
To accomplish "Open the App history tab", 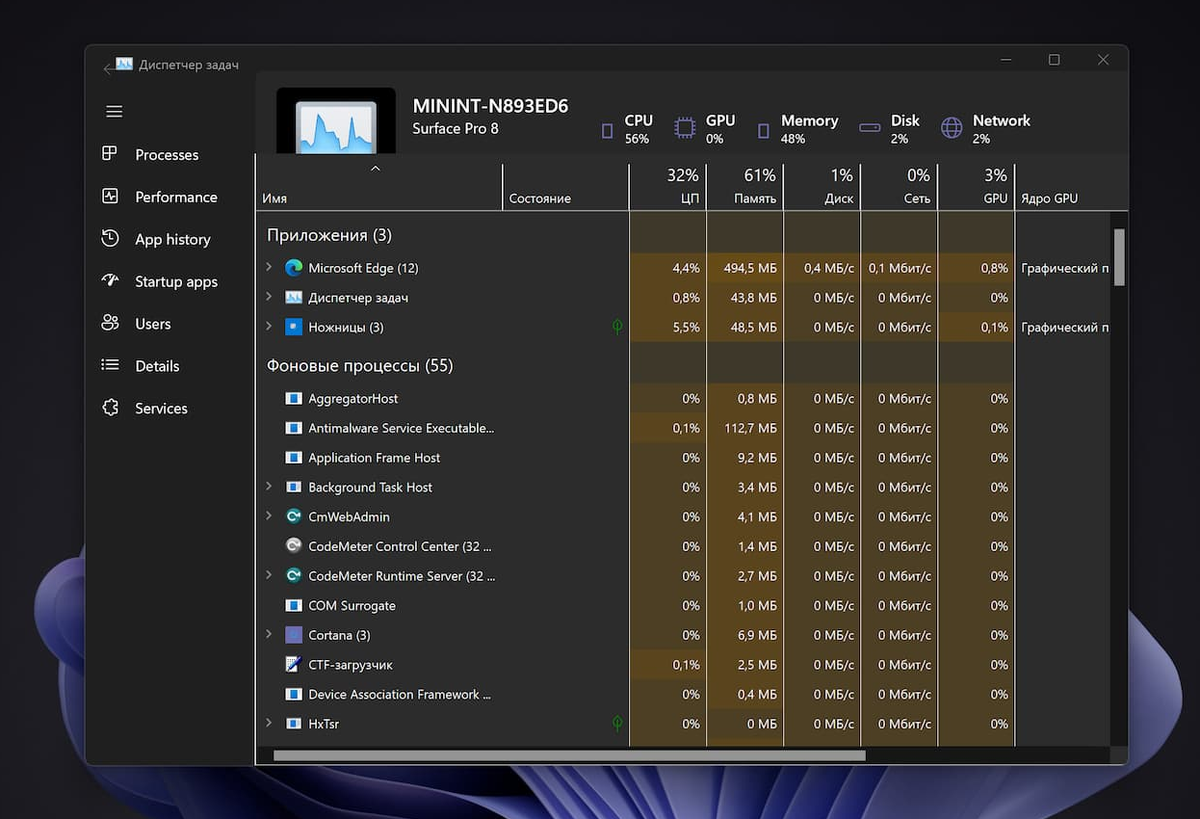I will coord(173,240).
